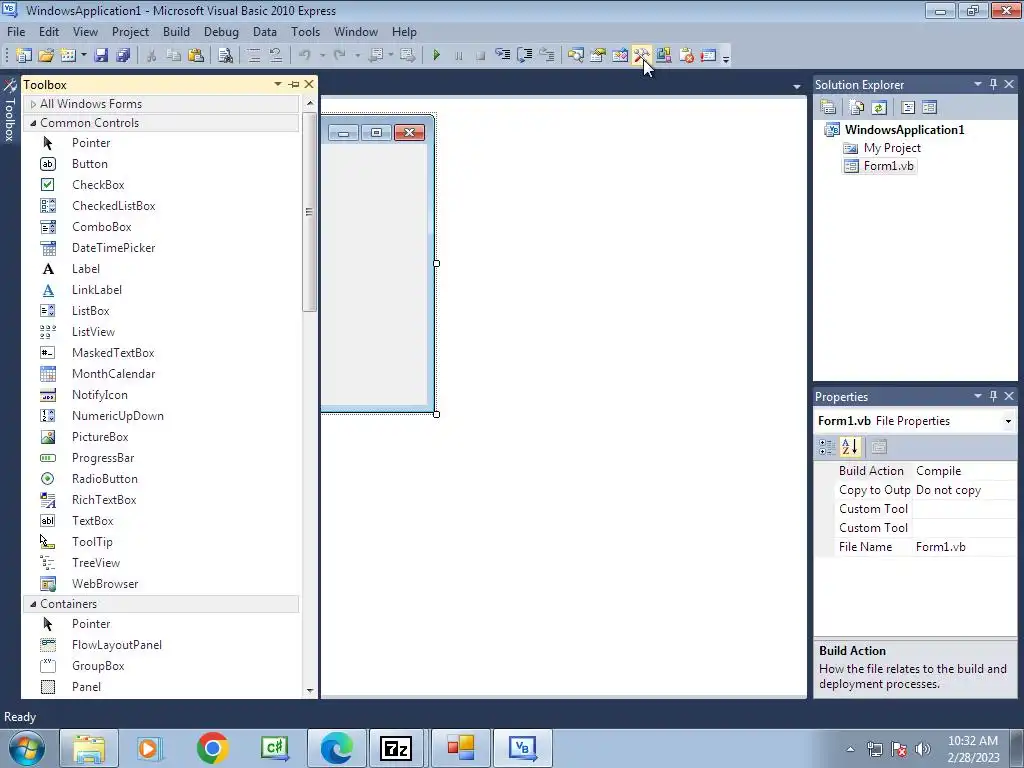The image size is (1024, 768).
Task: Click the Save All toolbar icon
Action: point(123,56)
